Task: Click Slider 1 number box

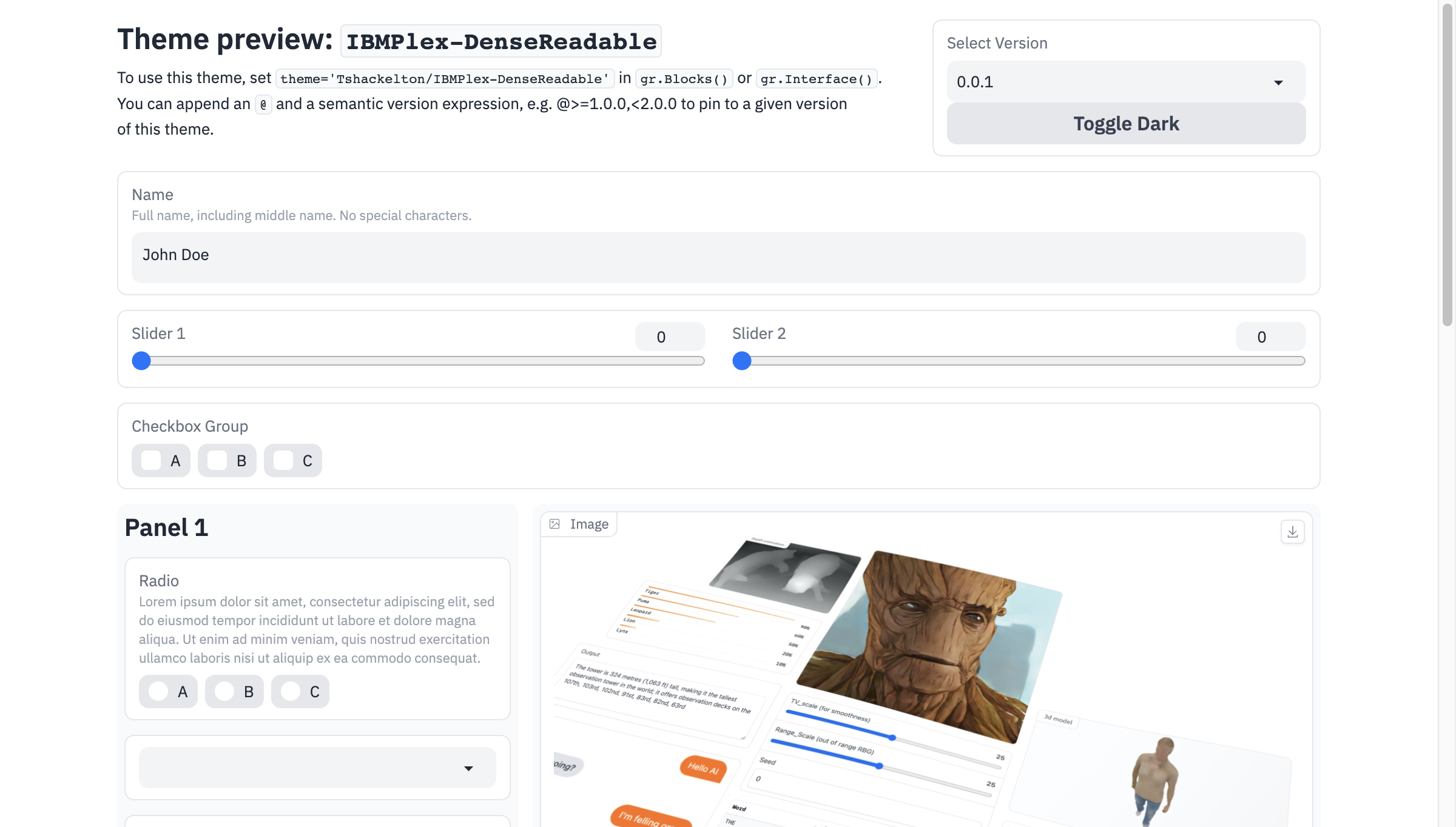Action: tap(670, 336)
